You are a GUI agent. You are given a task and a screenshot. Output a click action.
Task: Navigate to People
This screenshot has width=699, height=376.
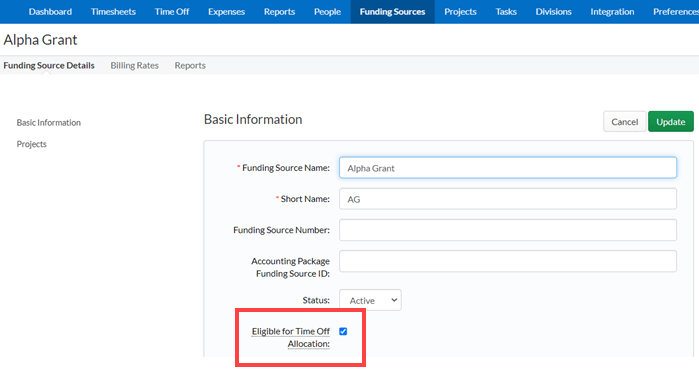(327, 12)
